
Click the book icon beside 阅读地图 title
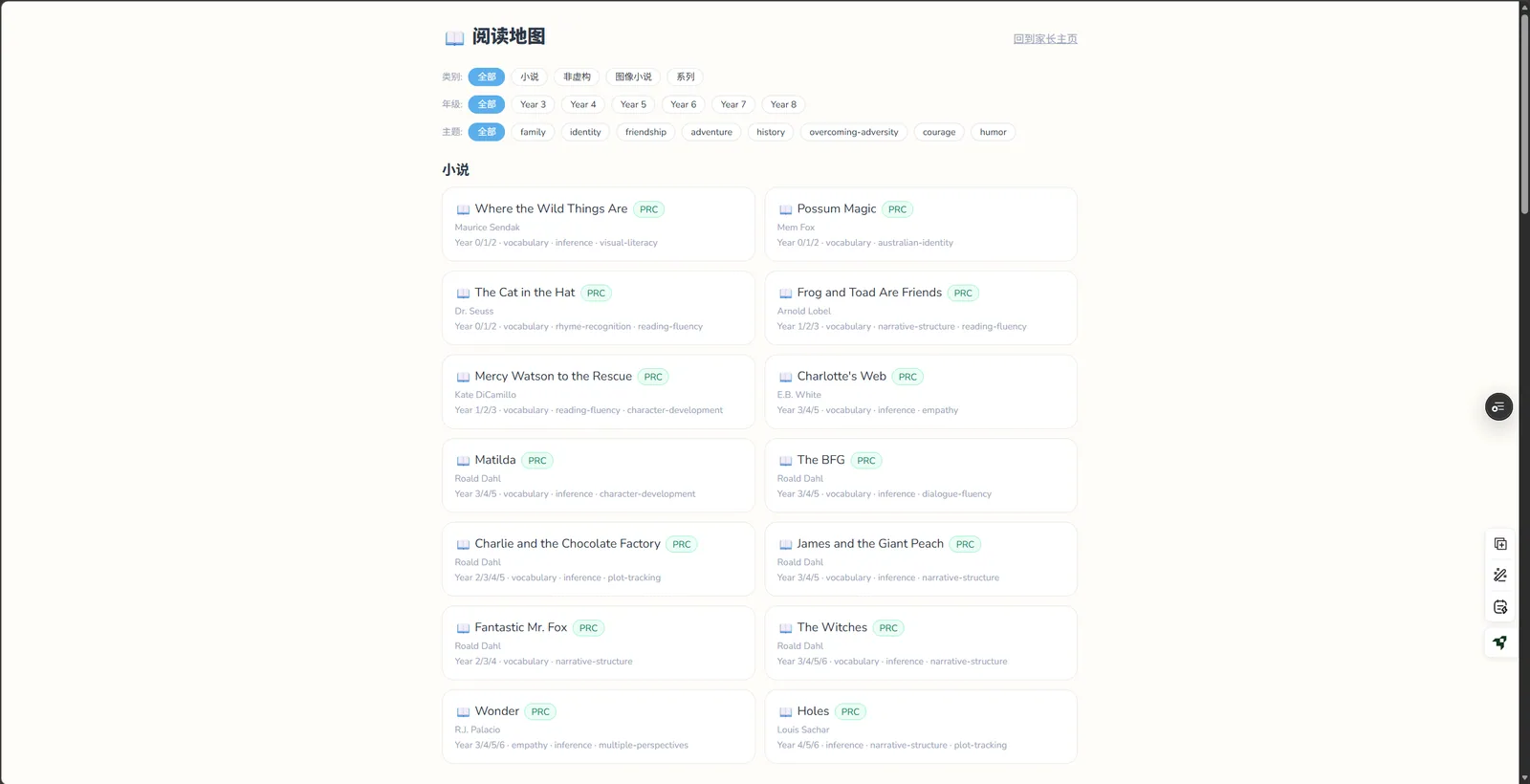[454, 38]
